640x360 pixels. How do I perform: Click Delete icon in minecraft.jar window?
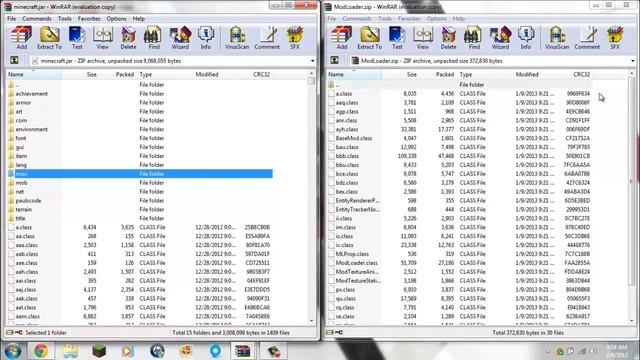tap(128, 38)
